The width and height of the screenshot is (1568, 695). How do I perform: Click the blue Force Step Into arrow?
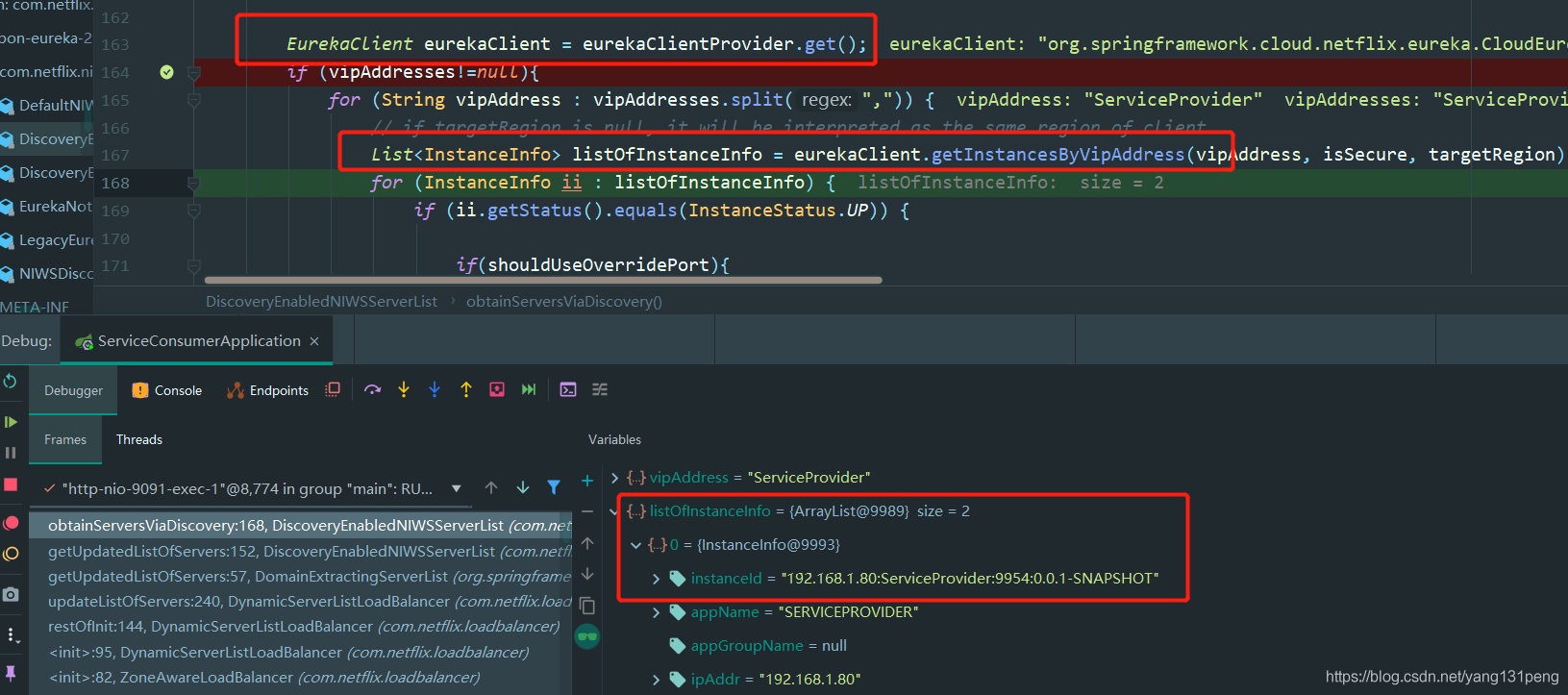(x=435, y=389)
